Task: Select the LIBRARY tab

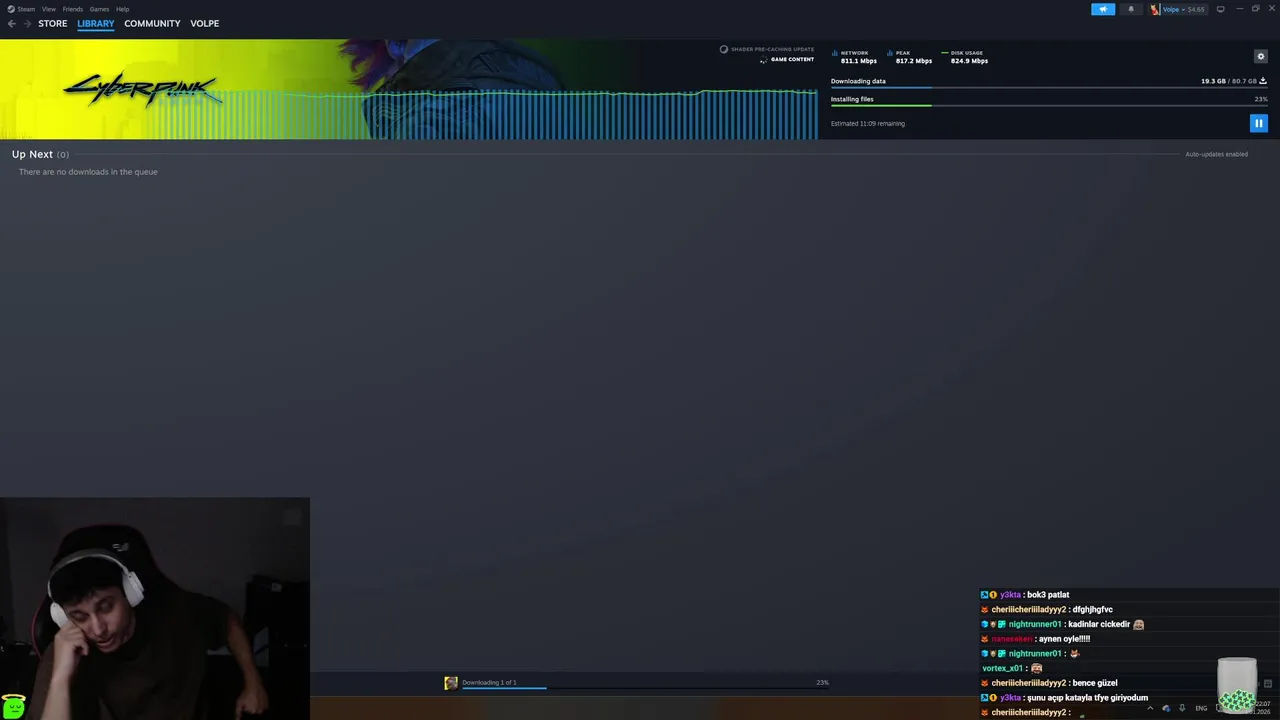Action: pos(96,23)
